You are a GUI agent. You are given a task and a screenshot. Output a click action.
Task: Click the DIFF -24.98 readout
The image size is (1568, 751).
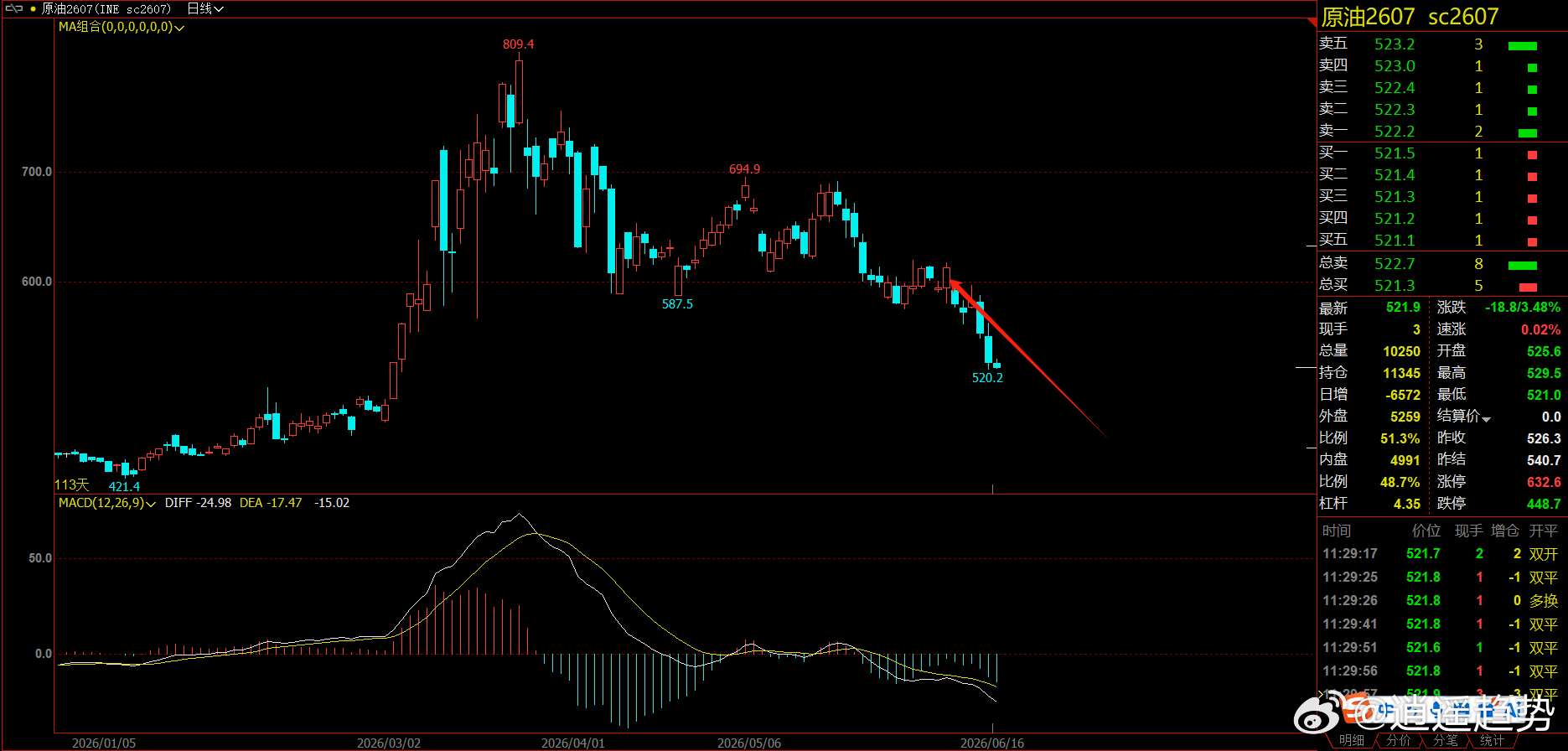click(x=198, y=503)
